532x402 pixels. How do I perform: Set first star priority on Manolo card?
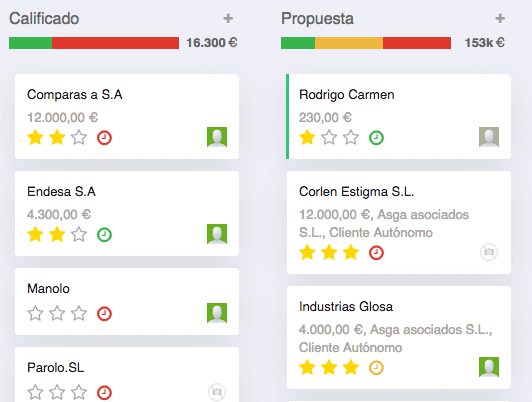tap(35, 313)
